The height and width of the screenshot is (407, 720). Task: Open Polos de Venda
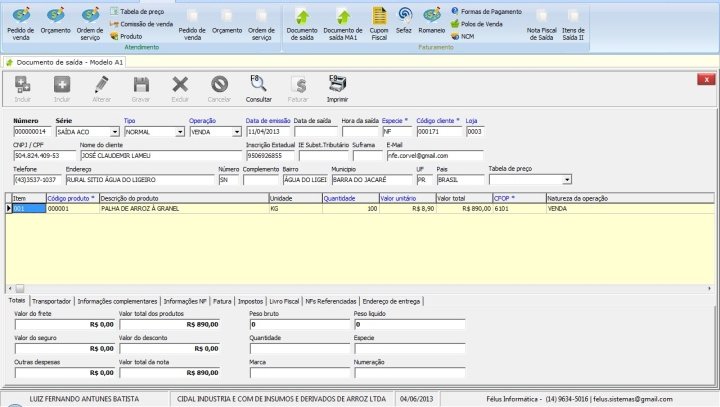(477, 24)
